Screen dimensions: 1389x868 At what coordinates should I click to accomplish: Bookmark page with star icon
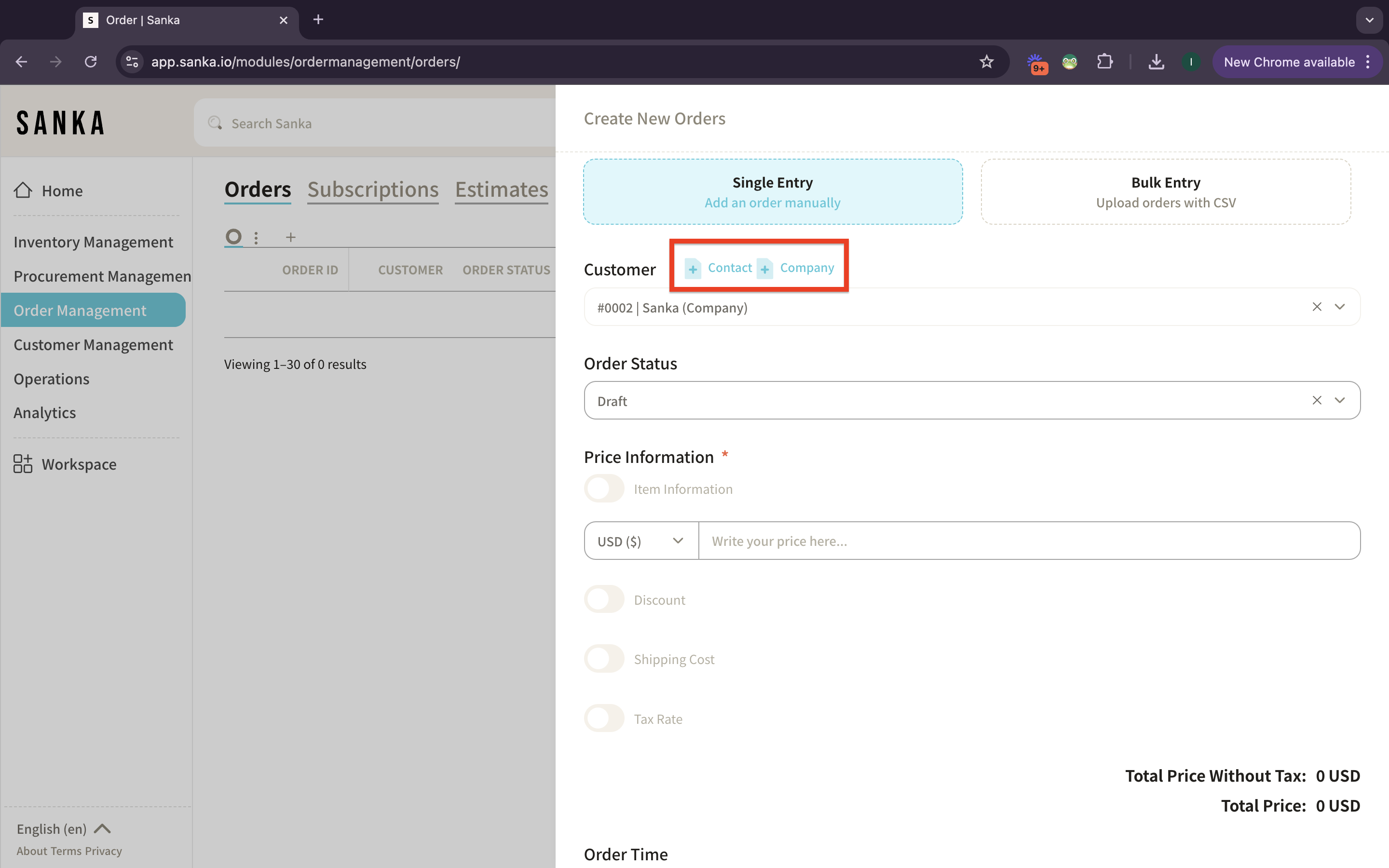pyautogui.click(x=986, y=62)
